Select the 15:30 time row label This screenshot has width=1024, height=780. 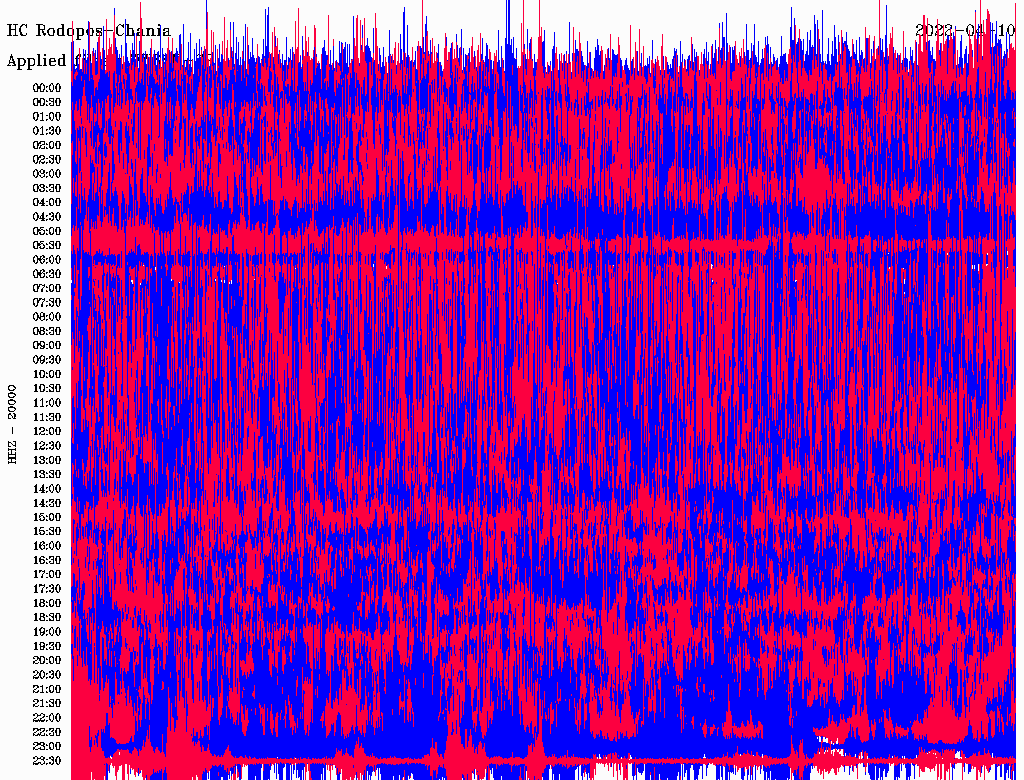(47, 532)
